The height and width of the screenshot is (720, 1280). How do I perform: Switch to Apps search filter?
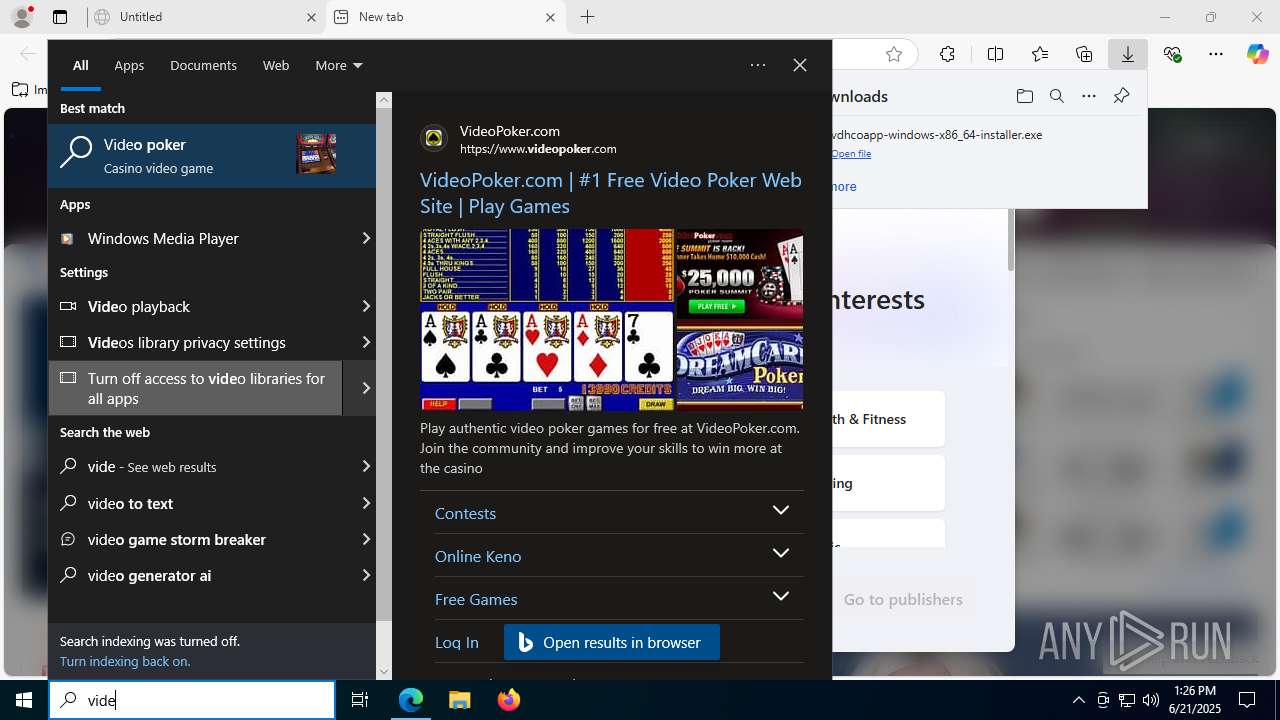(129, 65)
